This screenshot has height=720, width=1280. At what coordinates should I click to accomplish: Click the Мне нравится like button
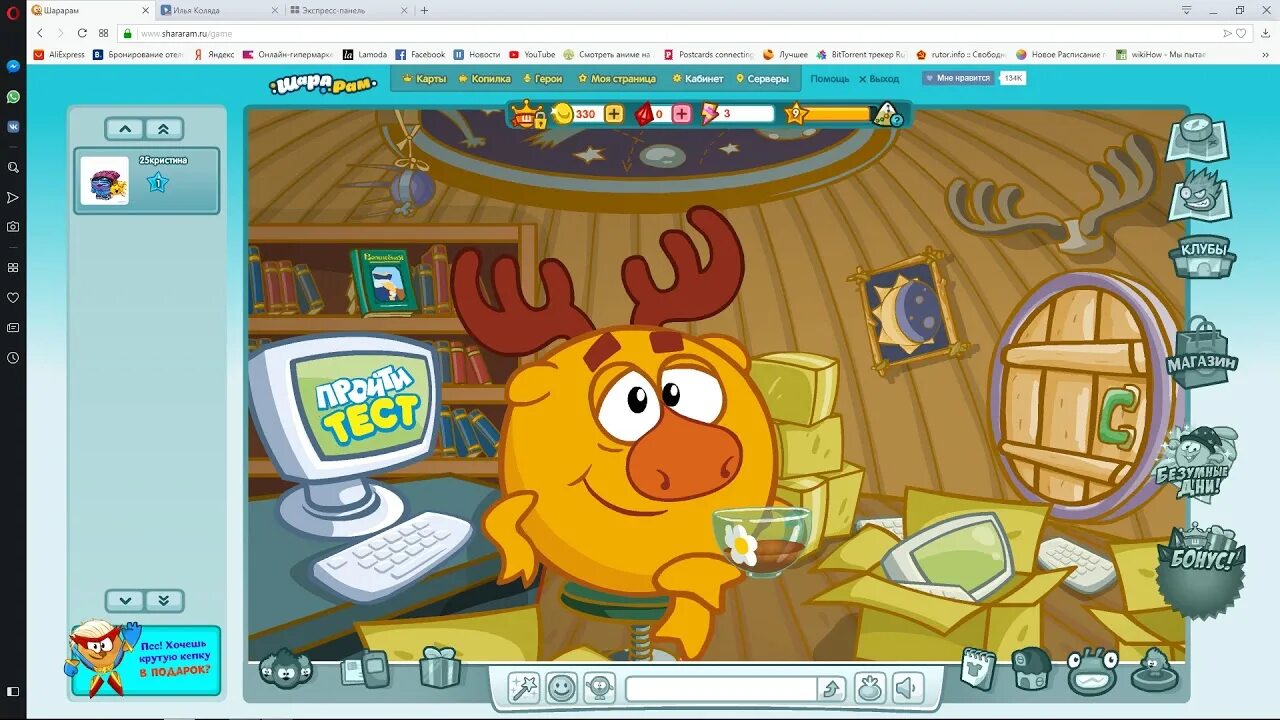pos(958,78)
